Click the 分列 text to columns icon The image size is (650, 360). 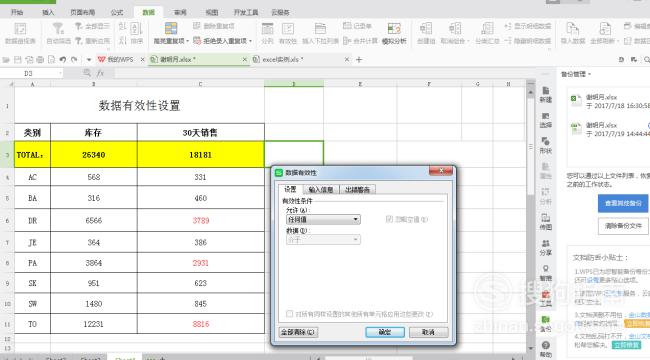267,29
